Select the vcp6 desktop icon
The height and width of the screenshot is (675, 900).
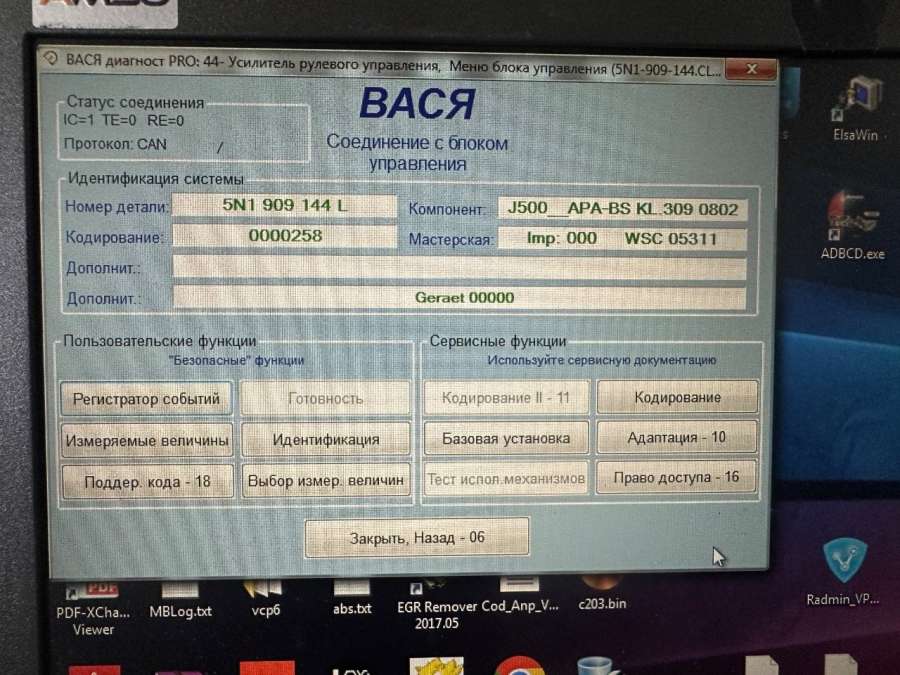tap(265, 599)
